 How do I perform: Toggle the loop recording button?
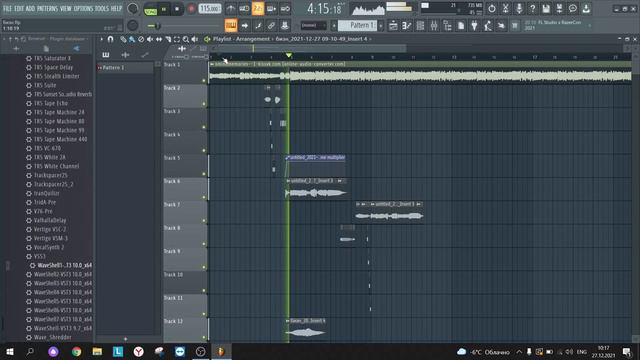pos(285,9)
